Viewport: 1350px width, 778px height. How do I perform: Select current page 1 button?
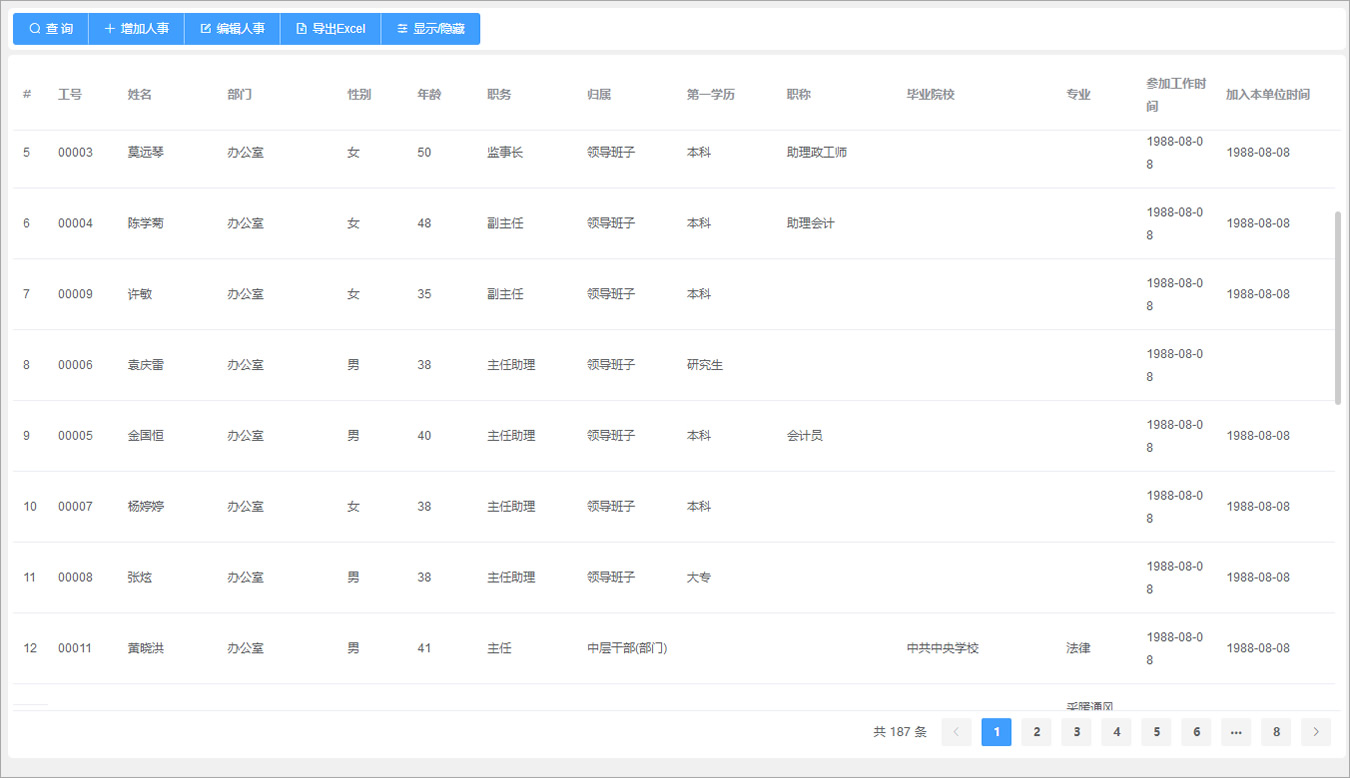coord(996,732)
